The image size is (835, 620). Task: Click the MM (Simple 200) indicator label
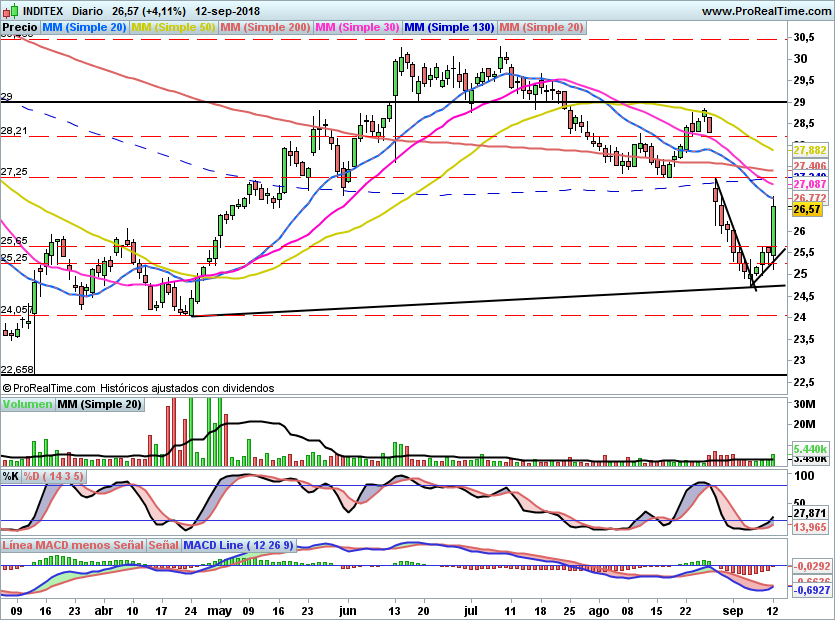(x=266, y=27)
